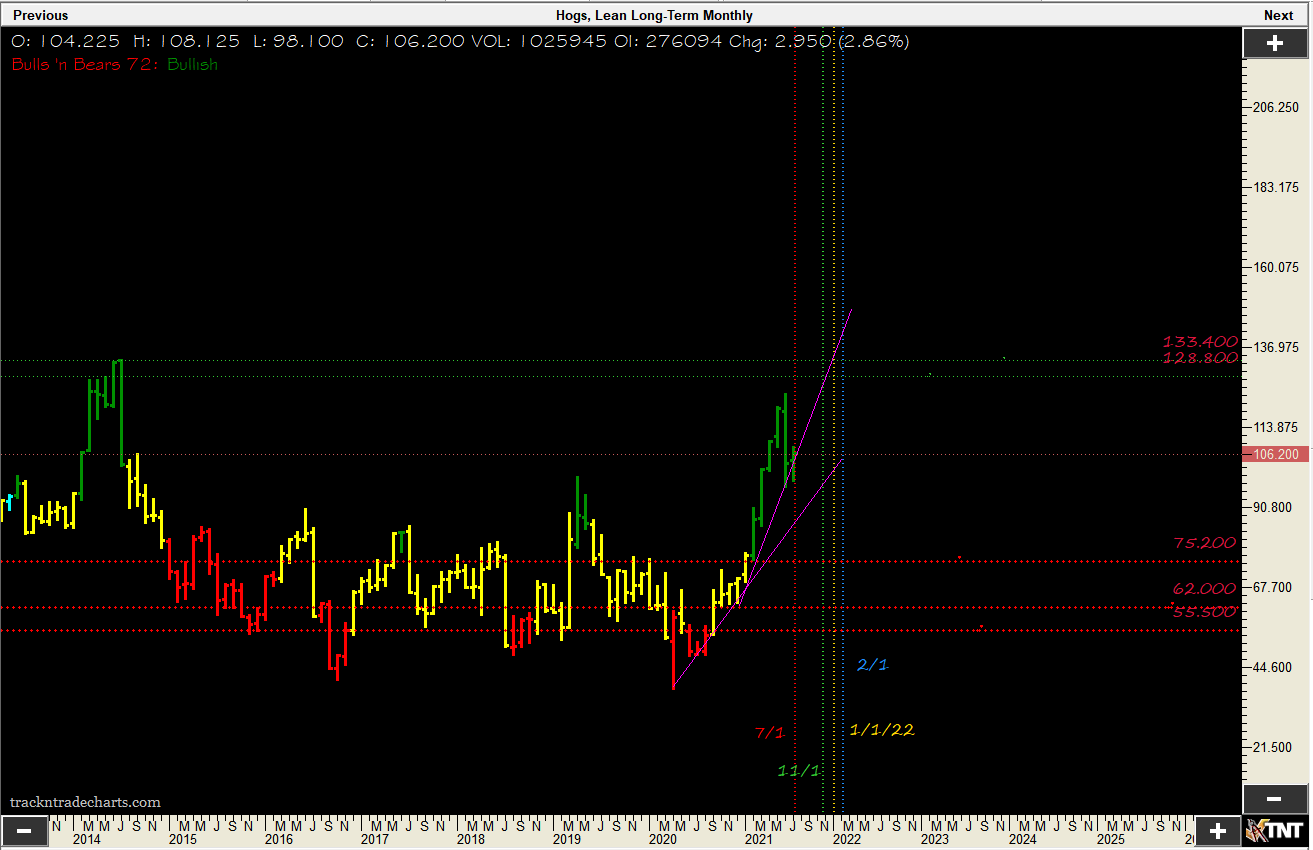Click the 2016 year label on time axis
The width and height of the screenshot is (1313, 850).
[x=279, y=840]
